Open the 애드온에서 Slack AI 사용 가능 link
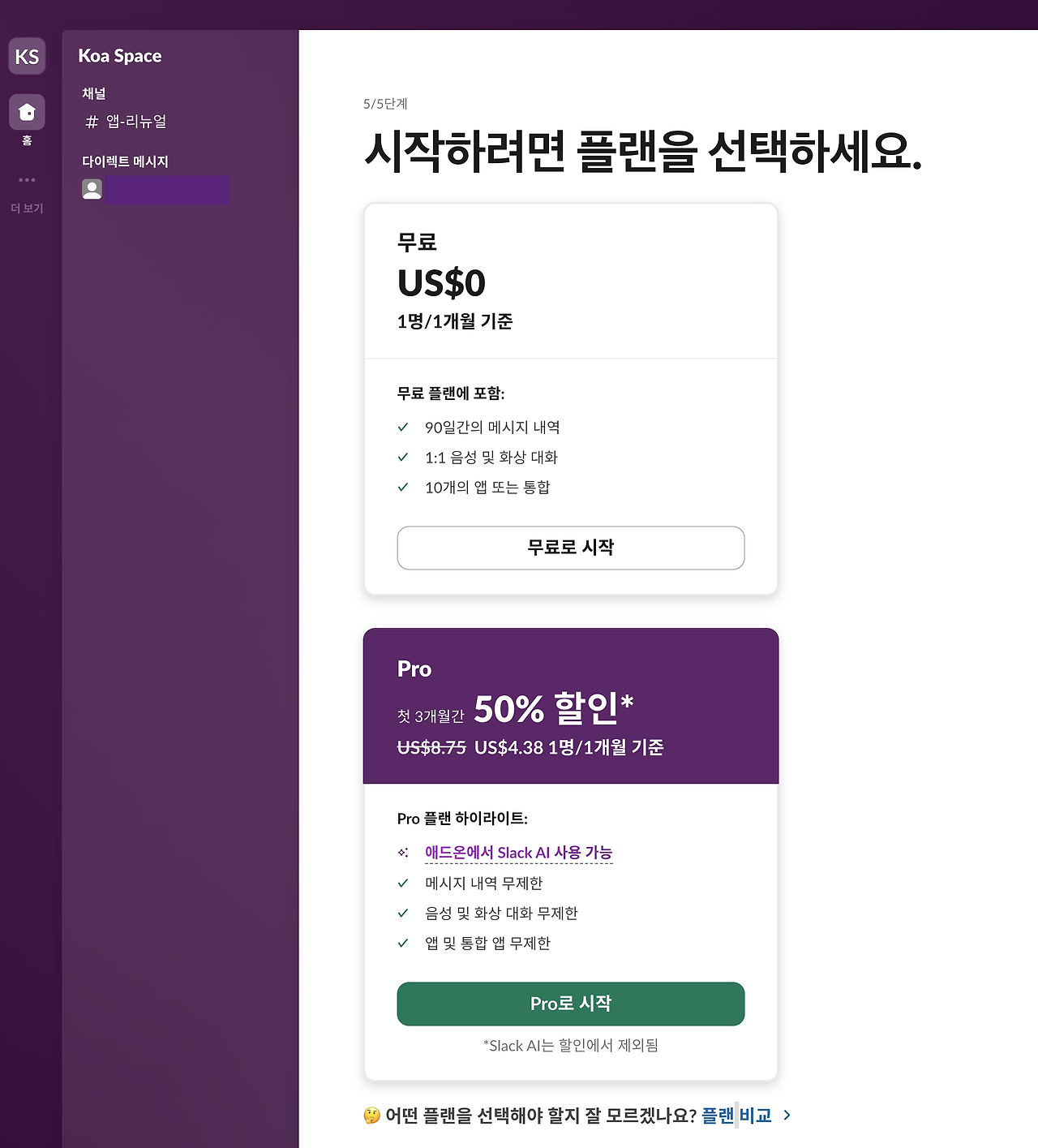This screenshot has width=1038, height=1148. coord(519,853)
